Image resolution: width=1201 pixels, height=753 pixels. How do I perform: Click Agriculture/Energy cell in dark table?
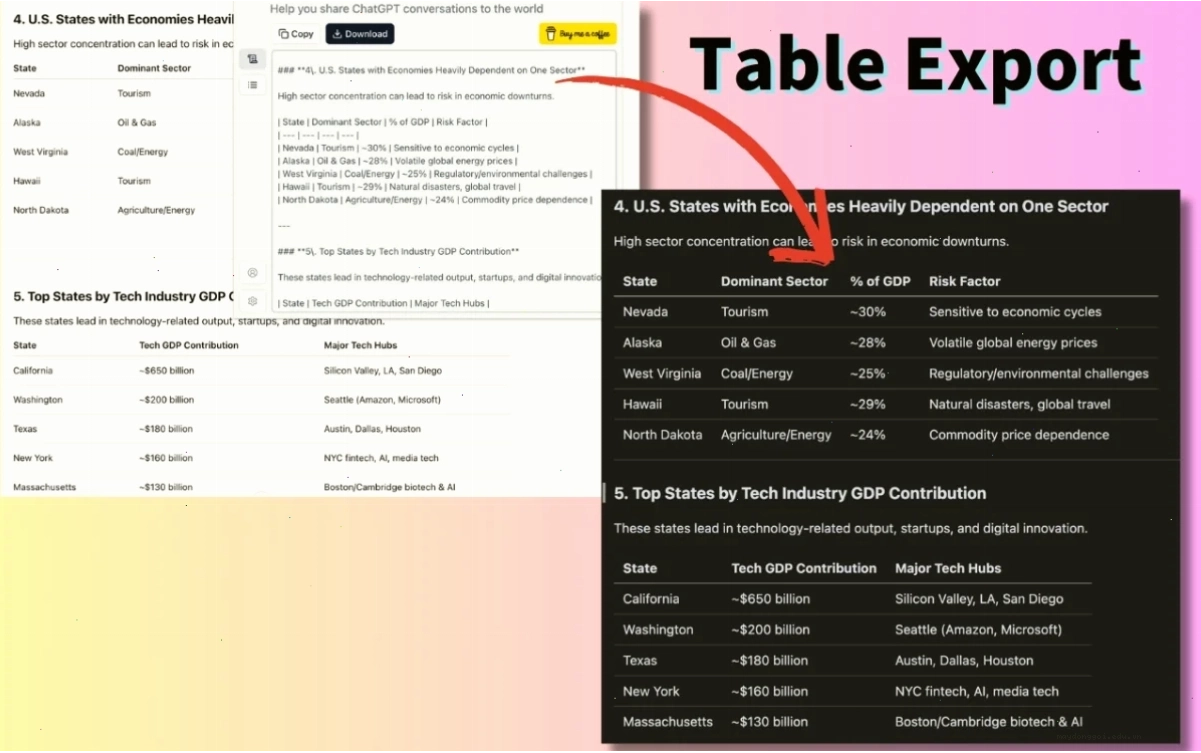coord(776,435)
